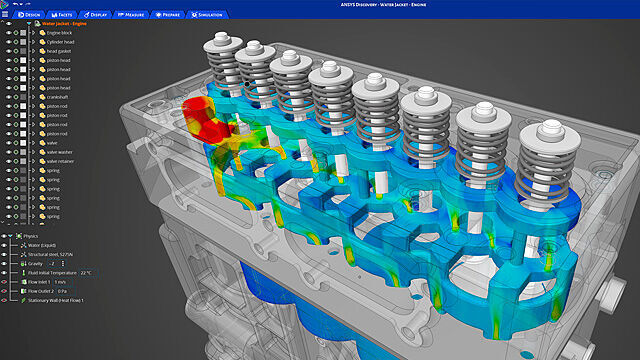Click the undo arrow in title bar
This screenshot has height=360, width=640.
coord(16,4)
